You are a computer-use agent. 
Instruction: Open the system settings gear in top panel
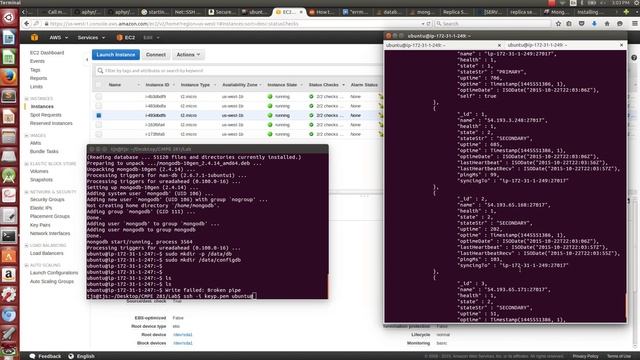pyautogui.click(x=636, y=3)
